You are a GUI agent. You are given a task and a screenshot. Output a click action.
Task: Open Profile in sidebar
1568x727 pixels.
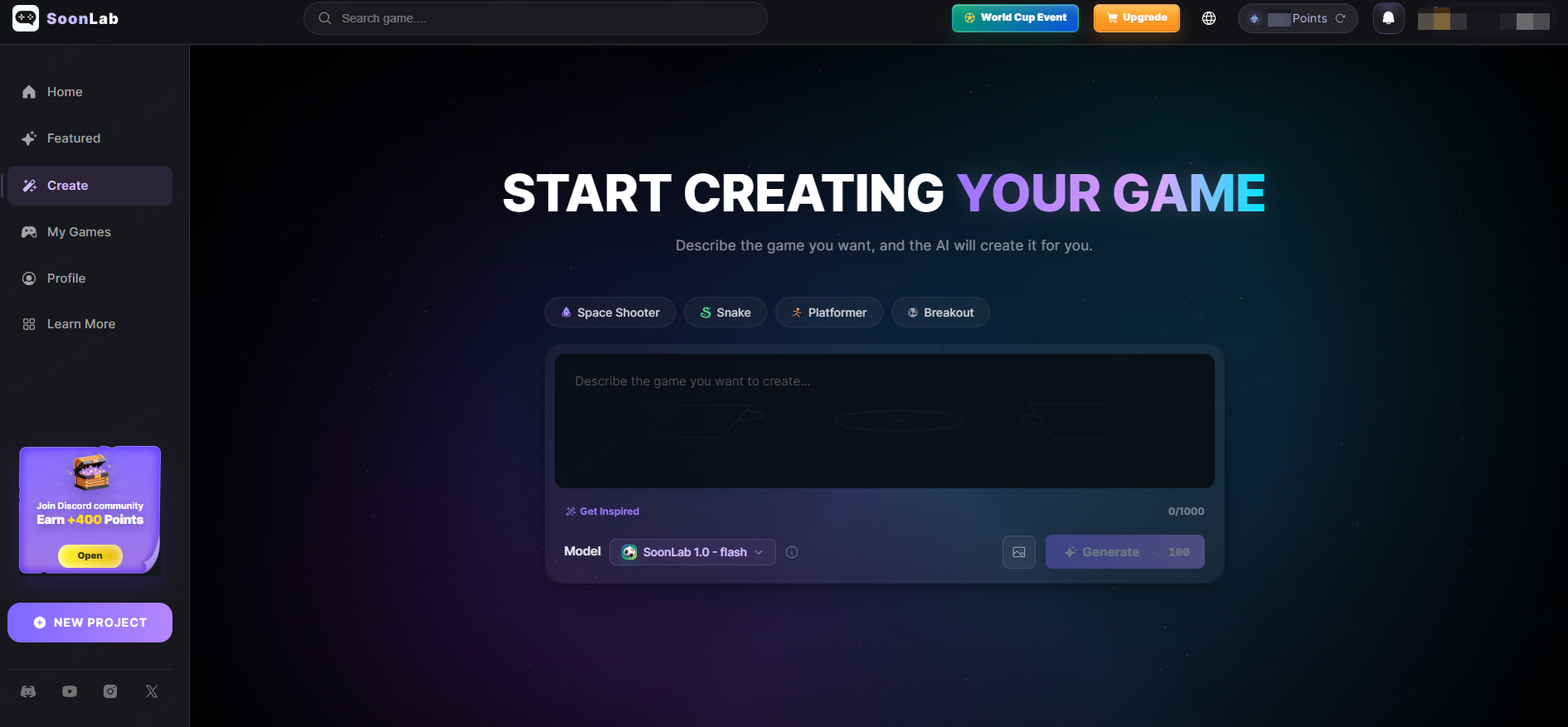coord(90,279)
